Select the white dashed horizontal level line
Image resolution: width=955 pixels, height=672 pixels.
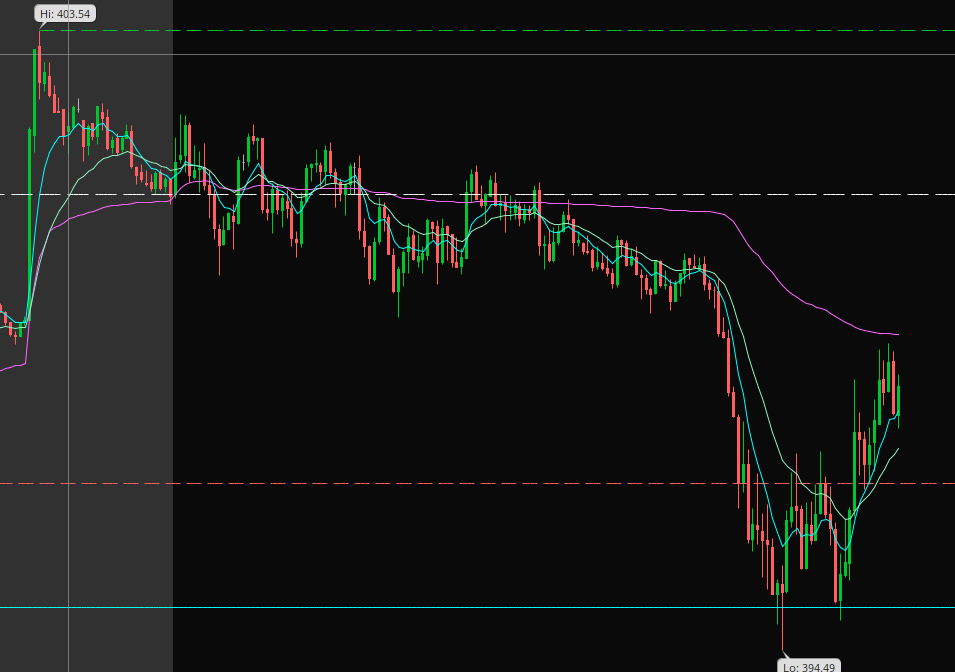point(478,194)
